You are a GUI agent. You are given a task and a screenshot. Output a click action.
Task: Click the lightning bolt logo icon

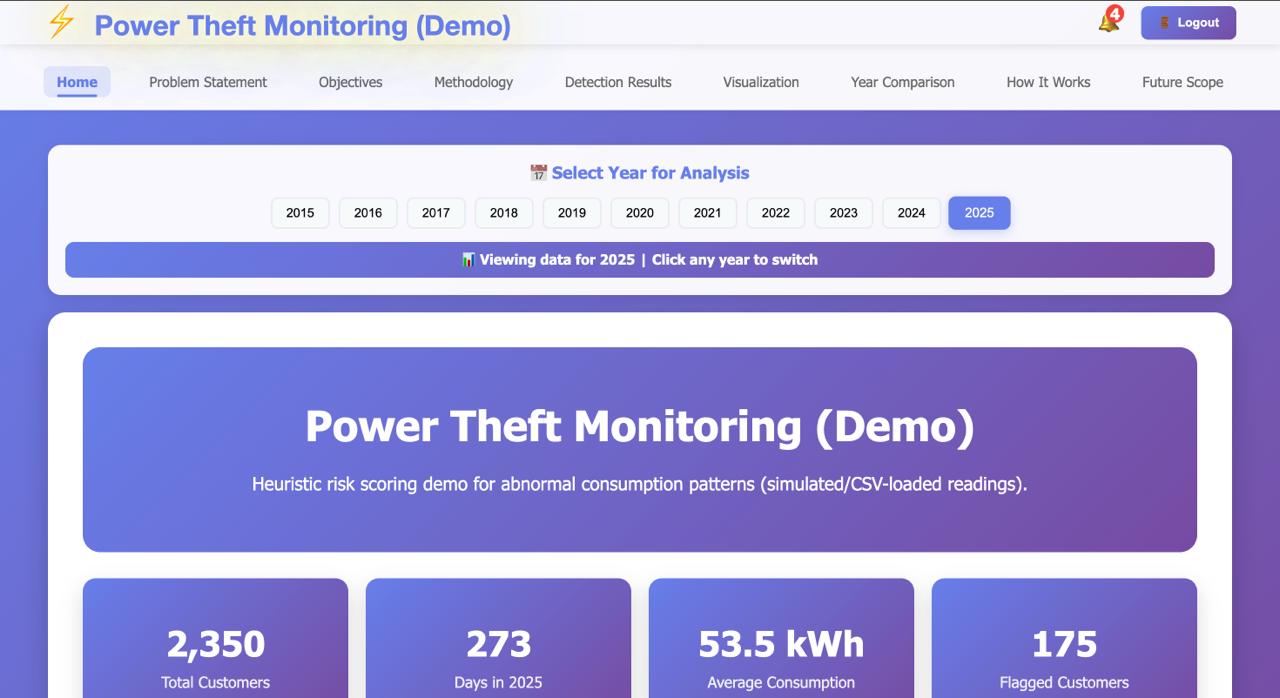[x=62, y=22]
